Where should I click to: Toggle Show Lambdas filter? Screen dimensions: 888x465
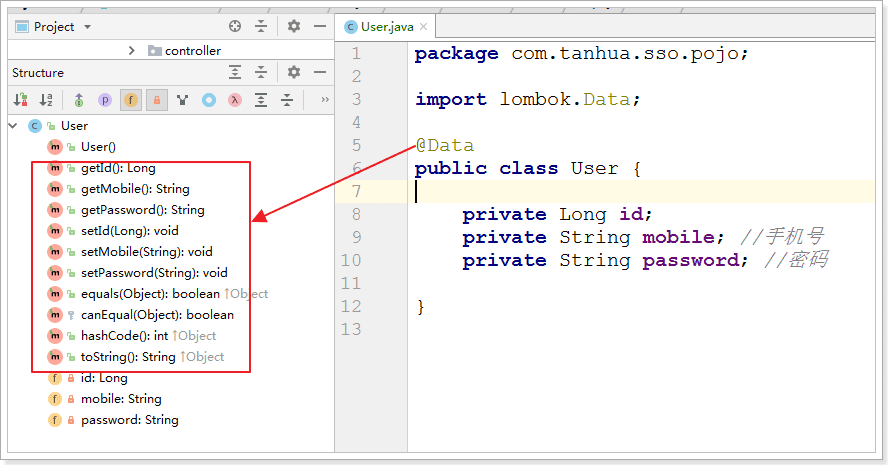[x=235, y=100]
